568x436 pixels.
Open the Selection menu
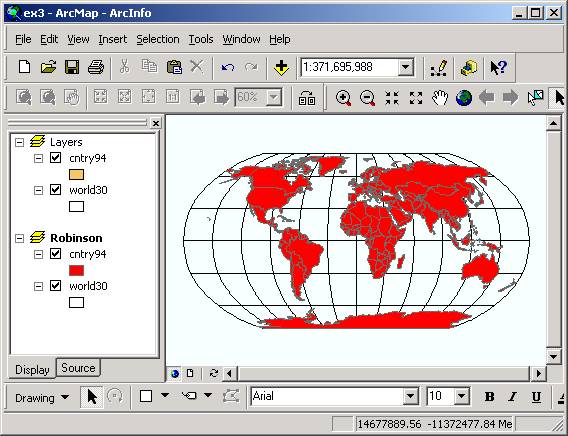click(x=158, y=39)
